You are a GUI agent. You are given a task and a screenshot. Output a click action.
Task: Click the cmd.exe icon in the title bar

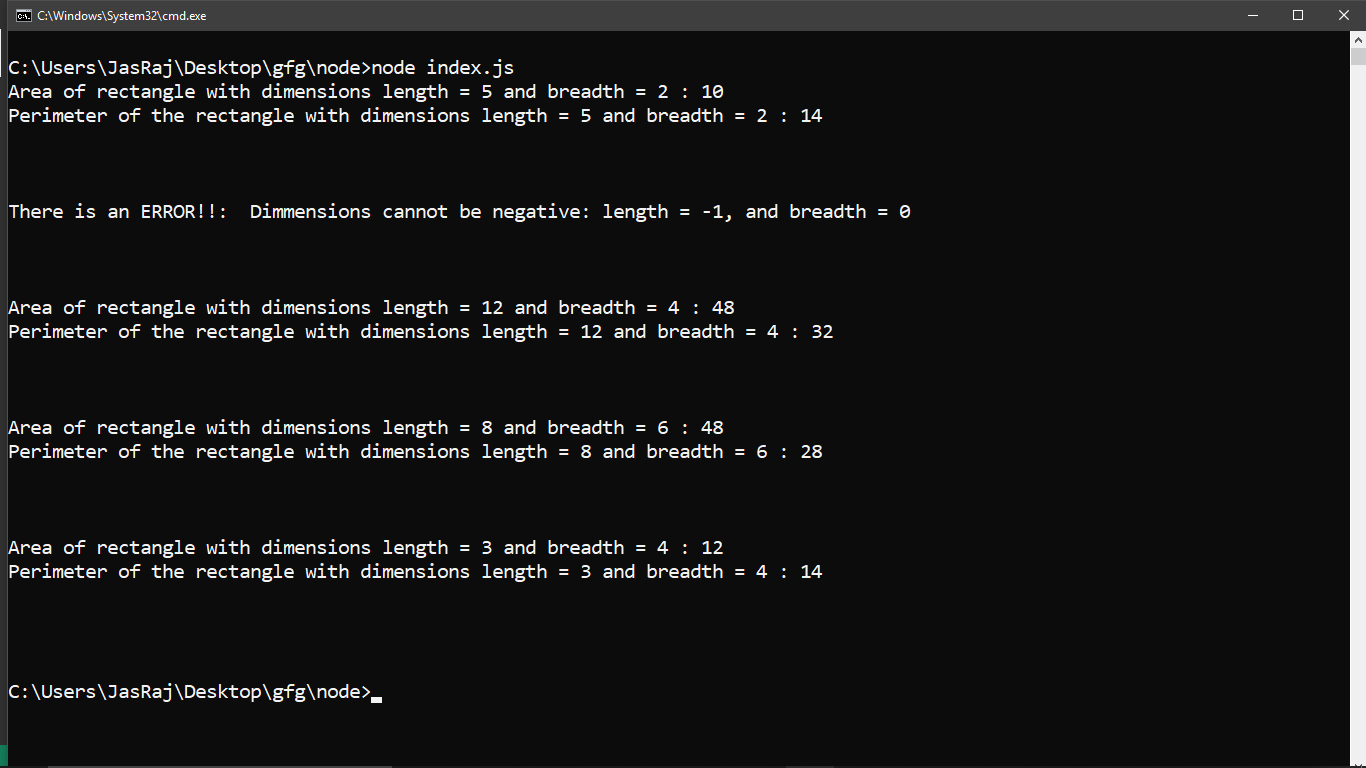(x=24, y=15)
